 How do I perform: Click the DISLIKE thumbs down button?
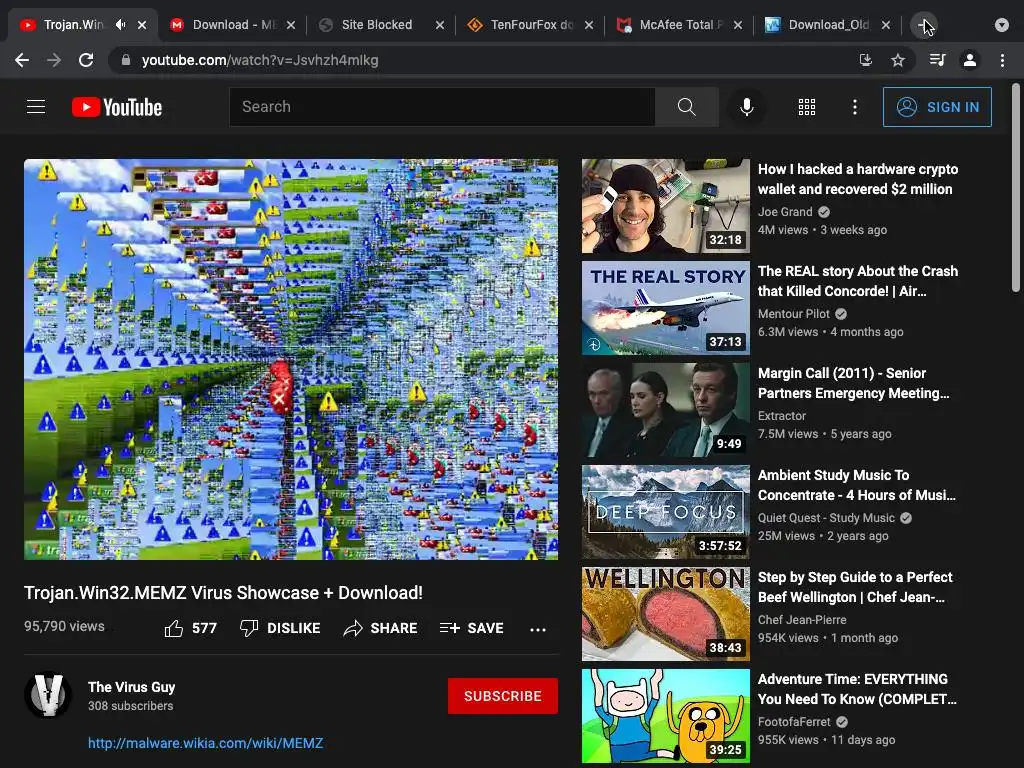click(280, 628)
